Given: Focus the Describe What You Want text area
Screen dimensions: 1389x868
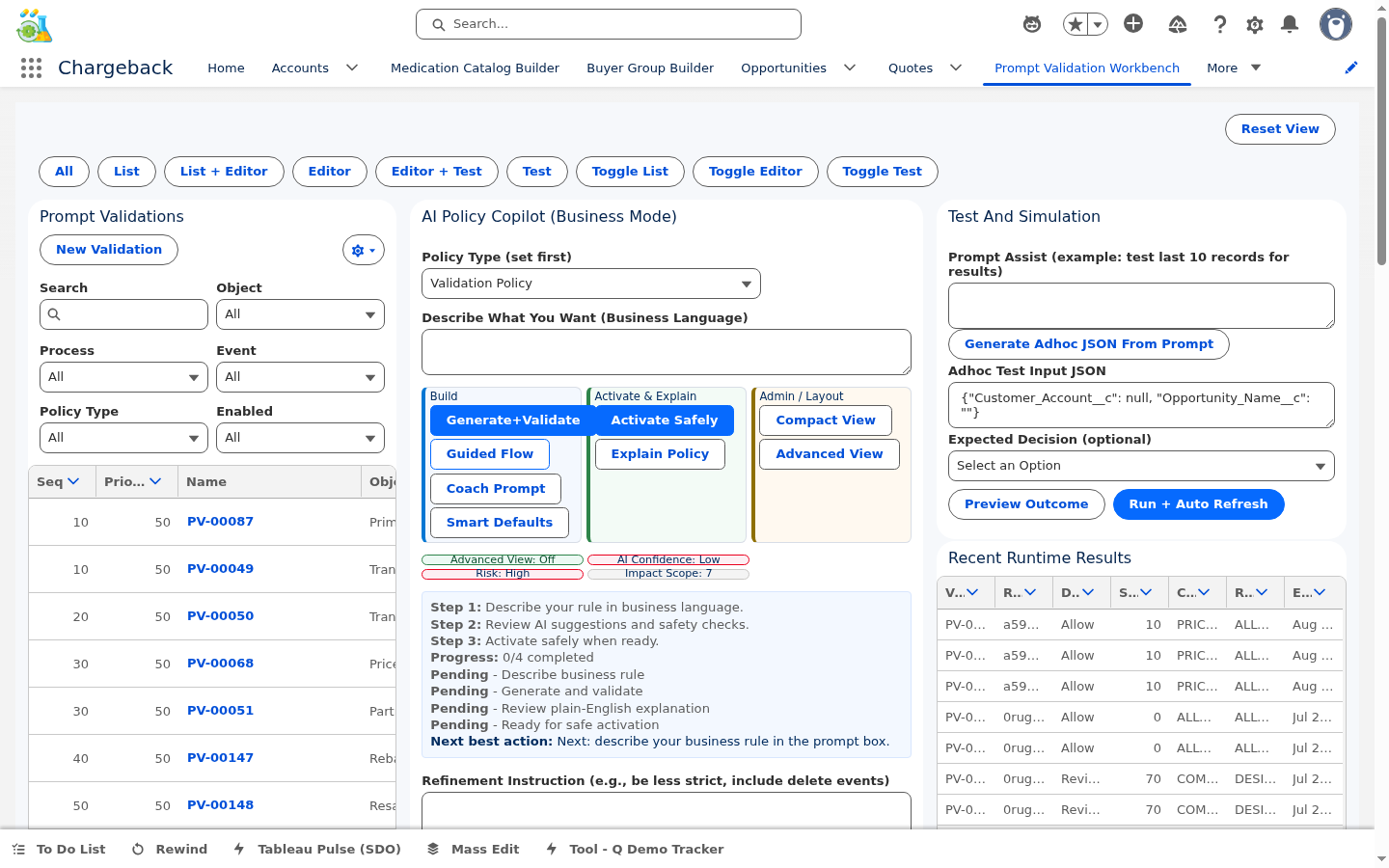Looking at the screenshot, I should click(667, 352).
